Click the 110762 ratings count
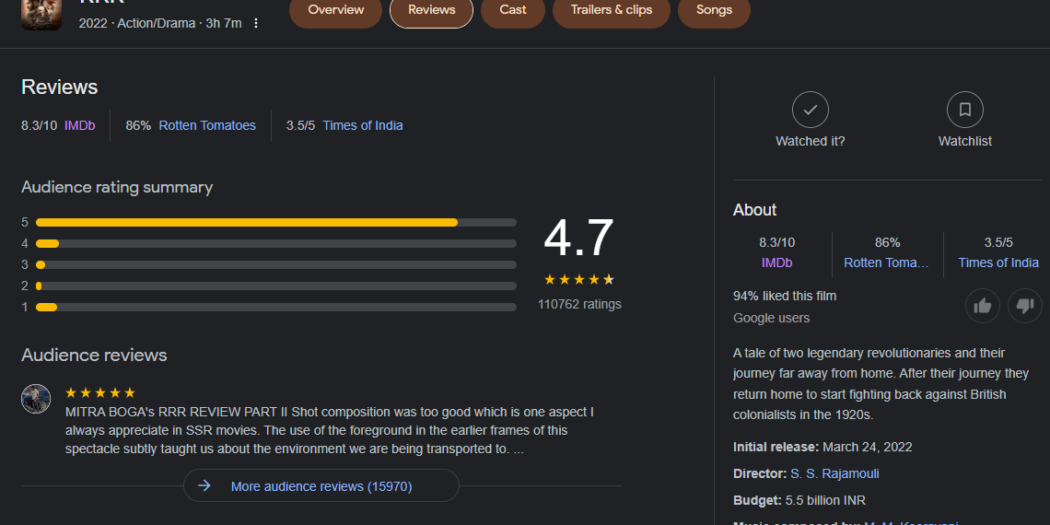Image resolution: width=1050 pixels, height=525 pixels. pos(579,304)
